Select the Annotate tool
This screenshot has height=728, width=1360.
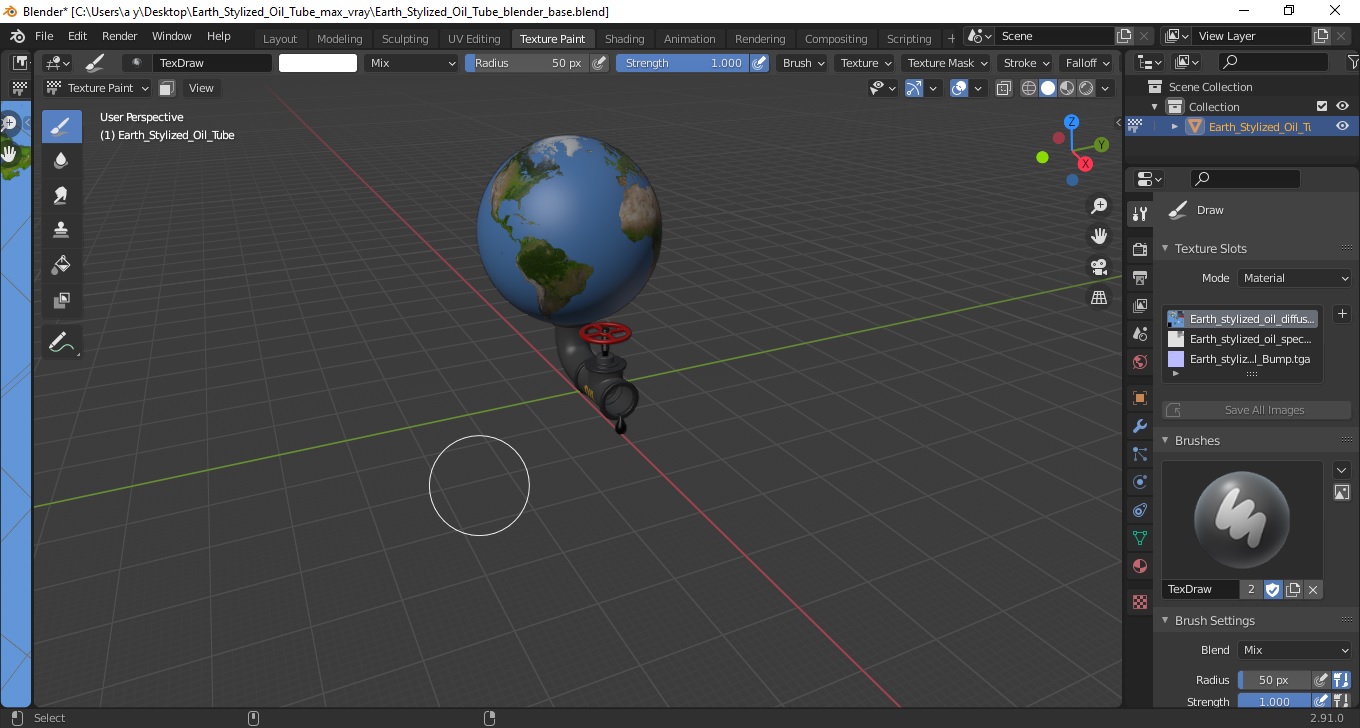[61, 342]
